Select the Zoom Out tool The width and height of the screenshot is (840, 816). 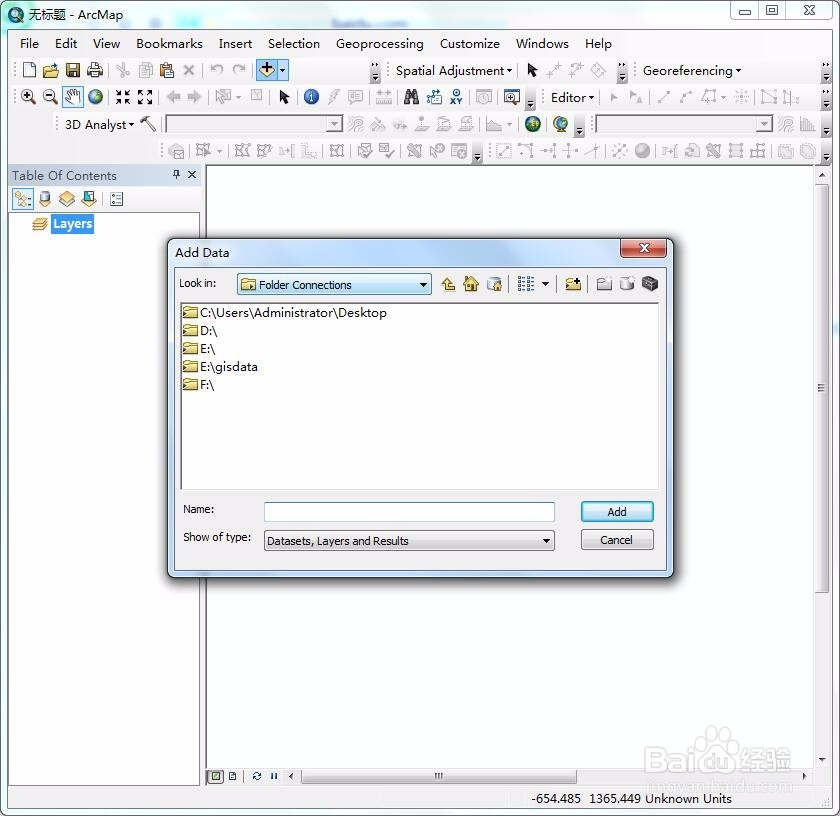tap(50, 96)
